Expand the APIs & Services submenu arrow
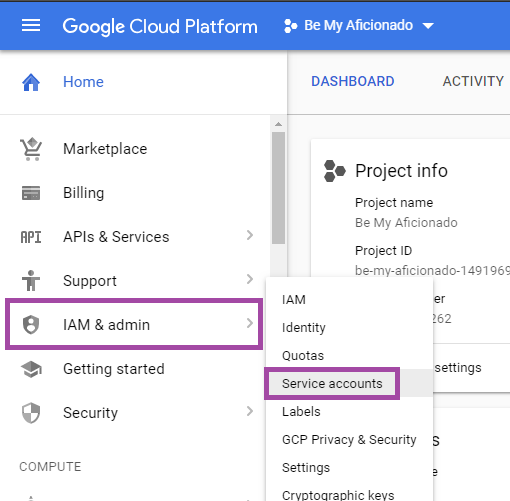This screenshot has height=501, width=510. point(250,235)
